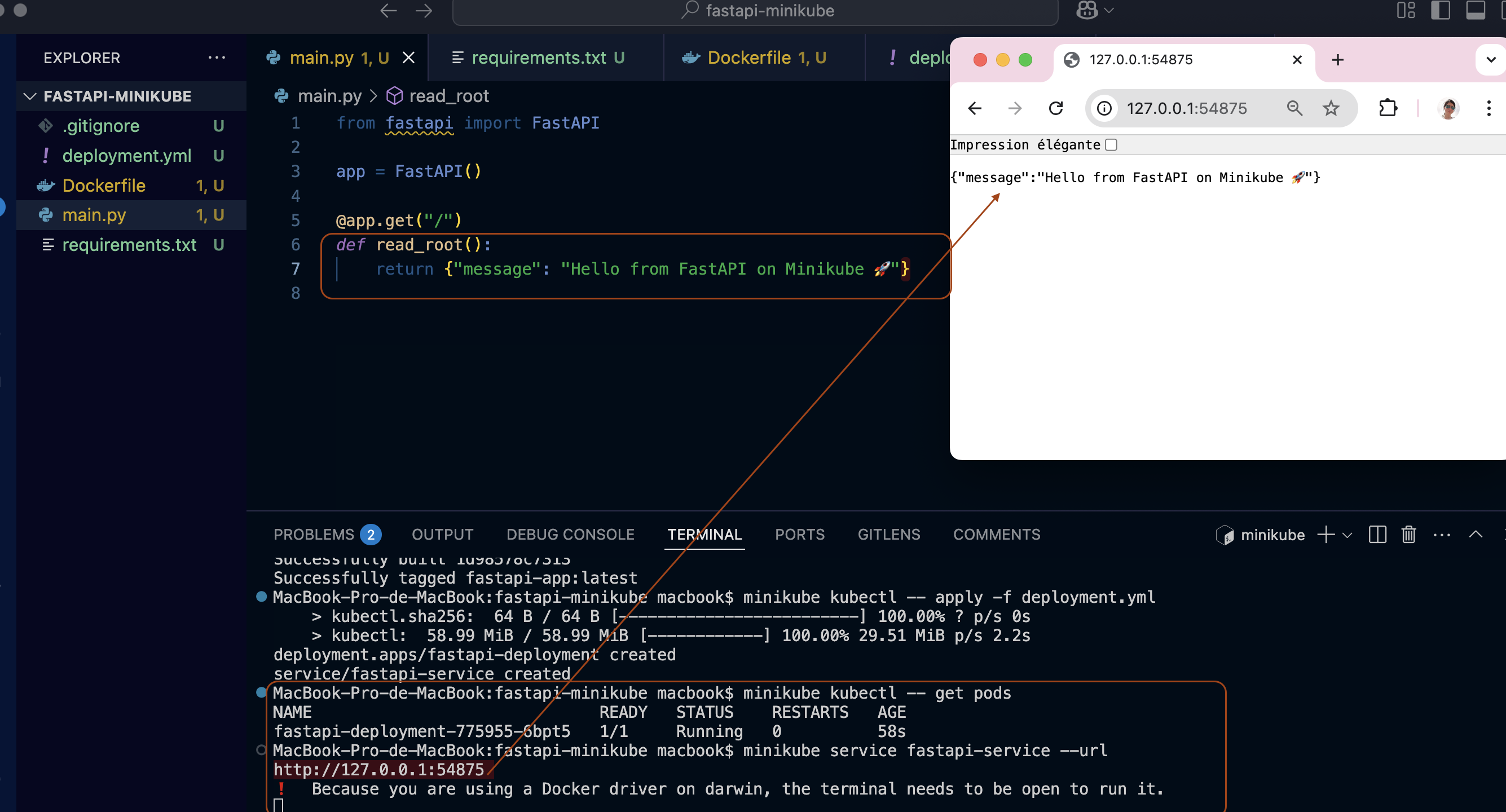The height and width of the screenshot is (812, 1506).
Task: Go forward in the browser
Action: (x=1015, y=108)
